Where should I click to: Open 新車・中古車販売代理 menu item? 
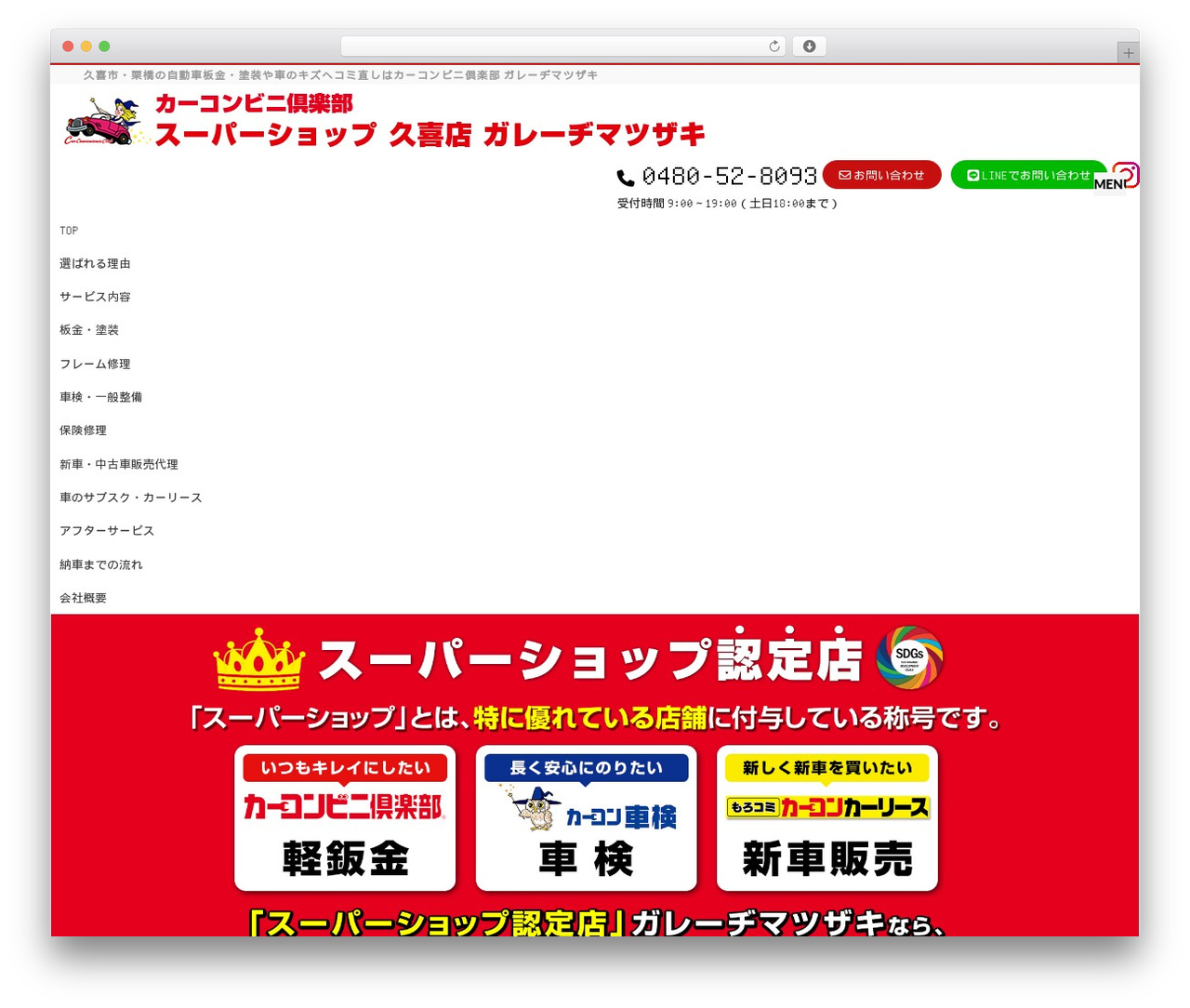coord(119,464)
